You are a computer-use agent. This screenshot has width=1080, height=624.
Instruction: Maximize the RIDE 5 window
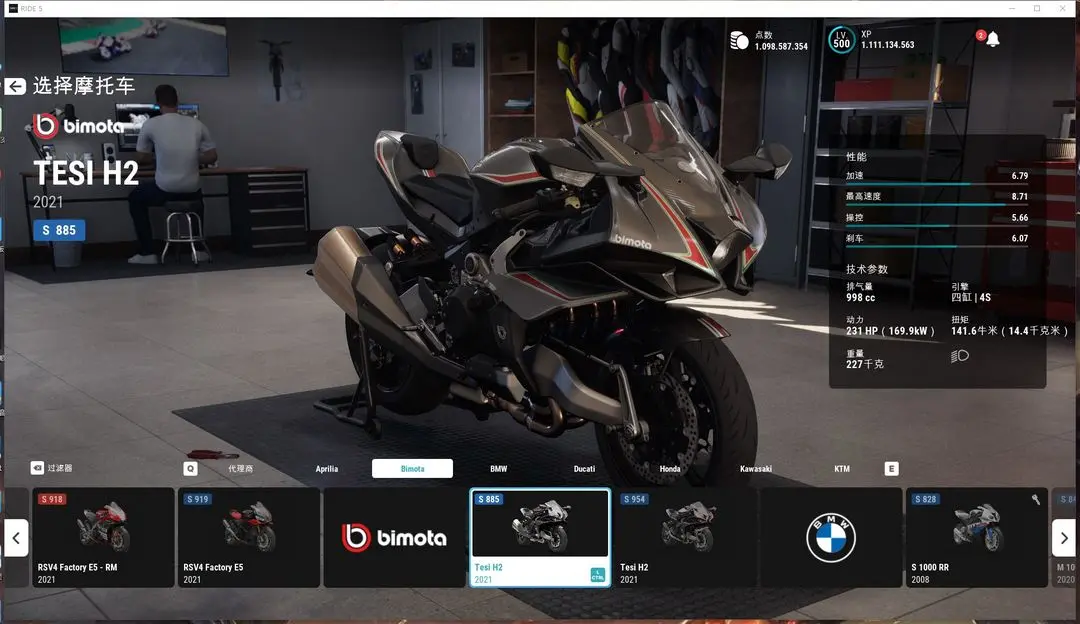1037,8
